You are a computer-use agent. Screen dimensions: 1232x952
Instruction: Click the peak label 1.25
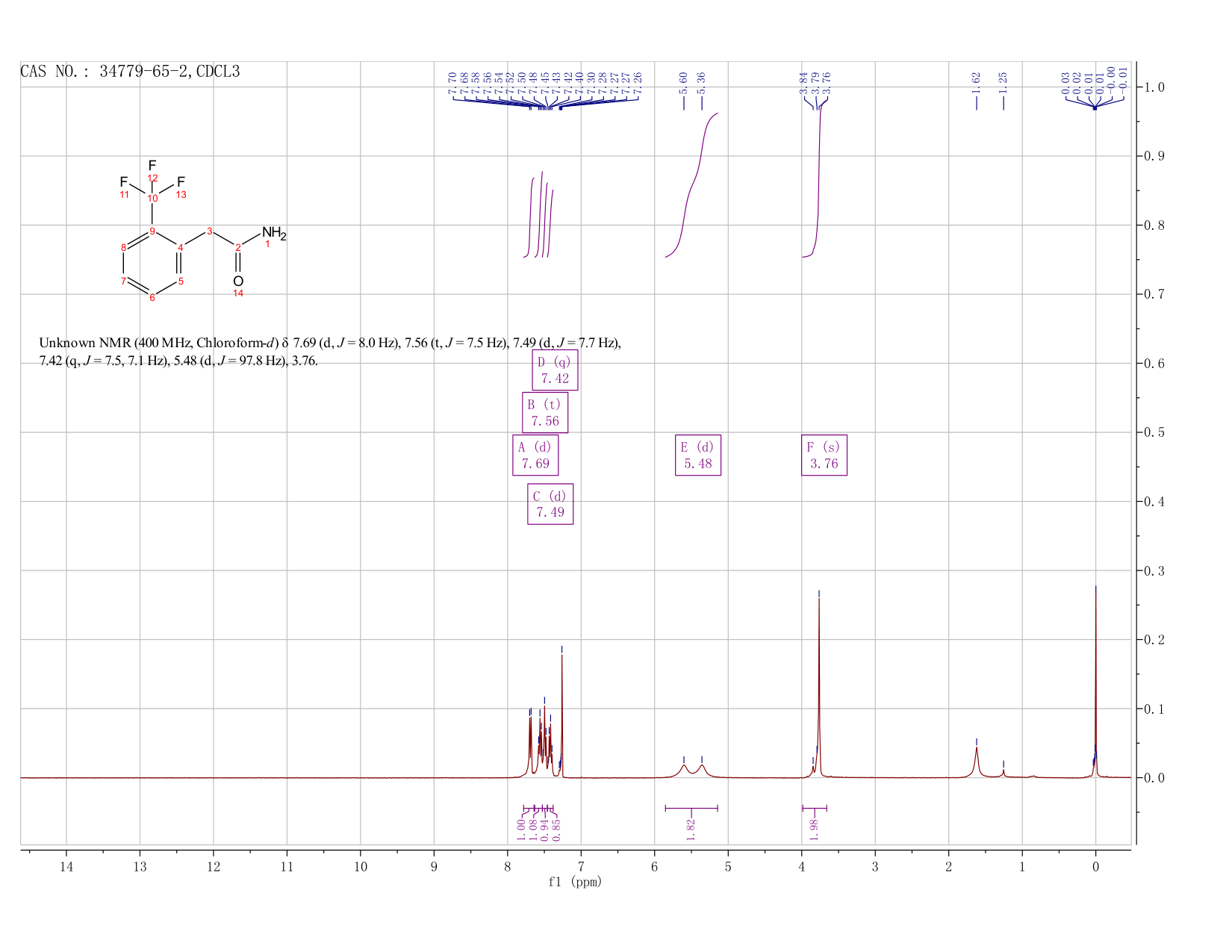click(1003, 82)
